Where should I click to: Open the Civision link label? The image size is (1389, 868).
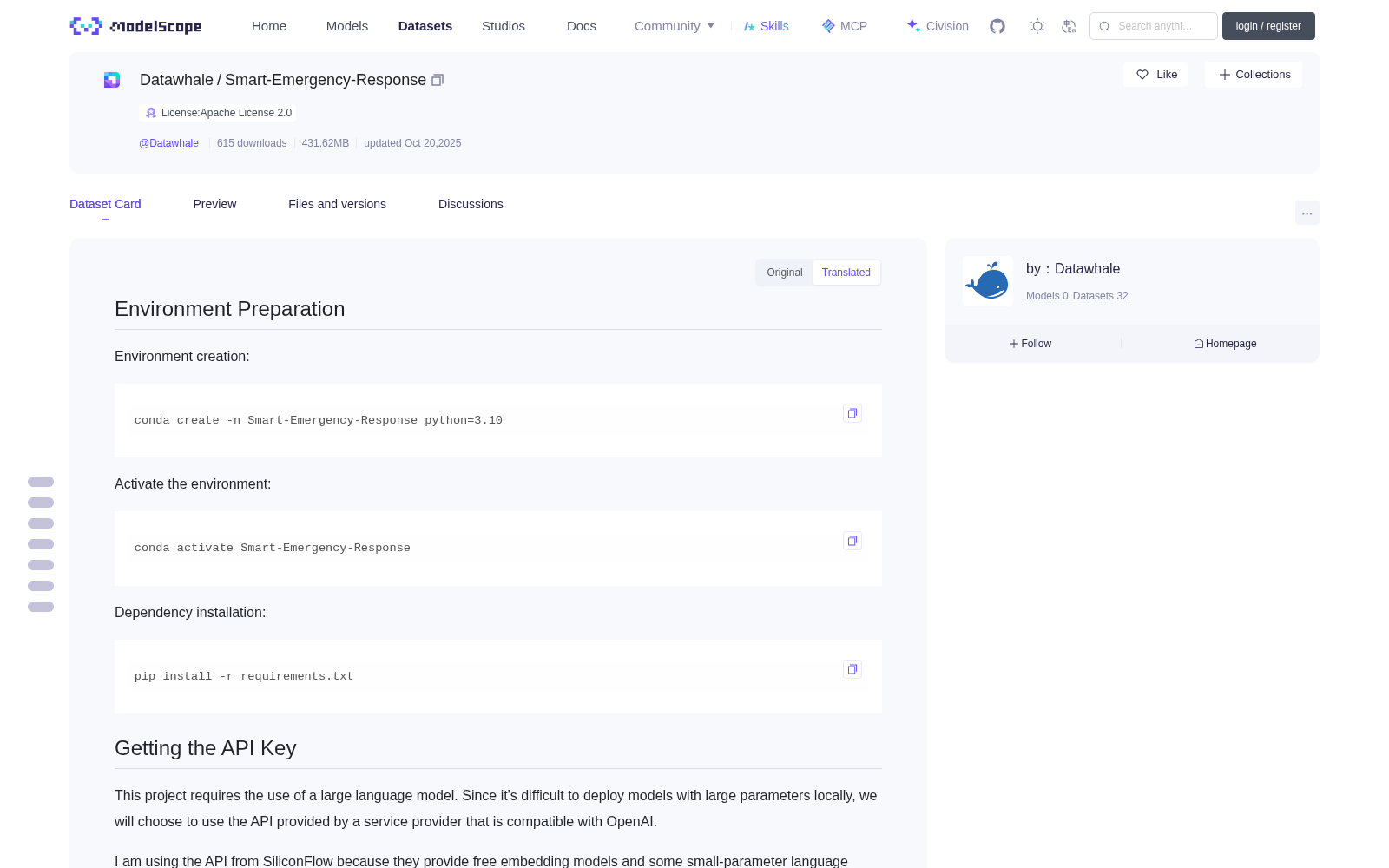coord(947,26)
